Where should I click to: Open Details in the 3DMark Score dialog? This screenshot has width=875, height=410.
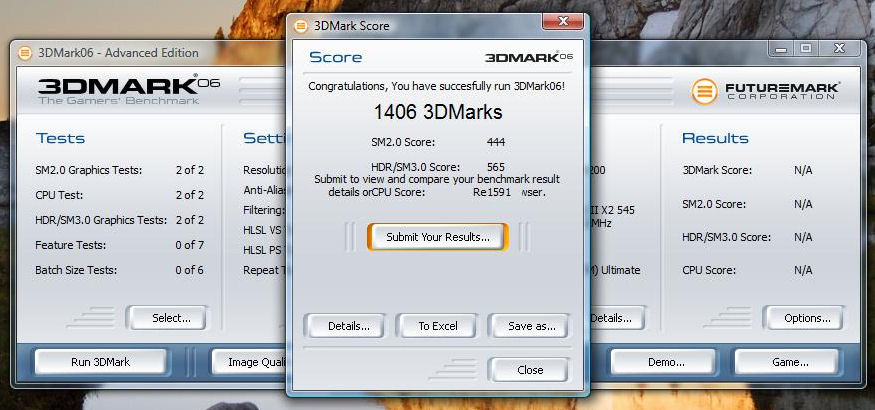344,326
